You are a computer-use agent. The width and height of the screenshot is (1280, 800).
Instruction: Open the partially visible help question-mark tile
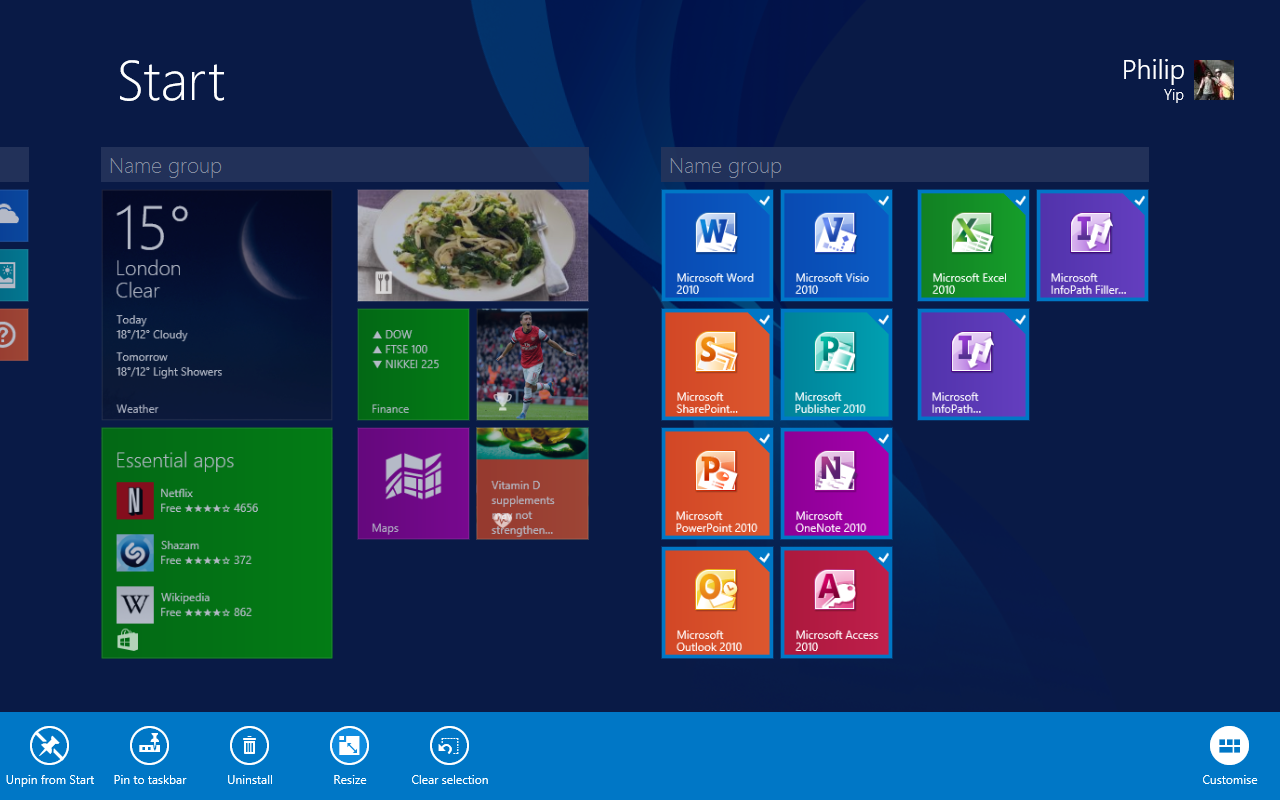coord(14,335)
